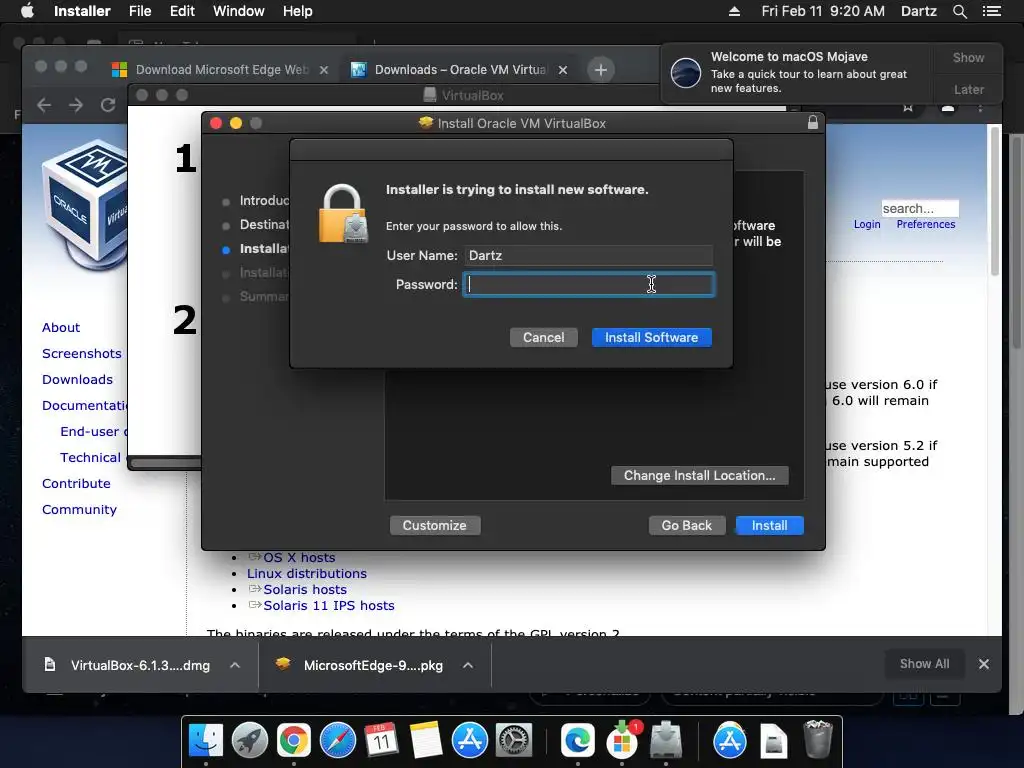Click the User Name field showing Dartz

(x=588, y=255)
